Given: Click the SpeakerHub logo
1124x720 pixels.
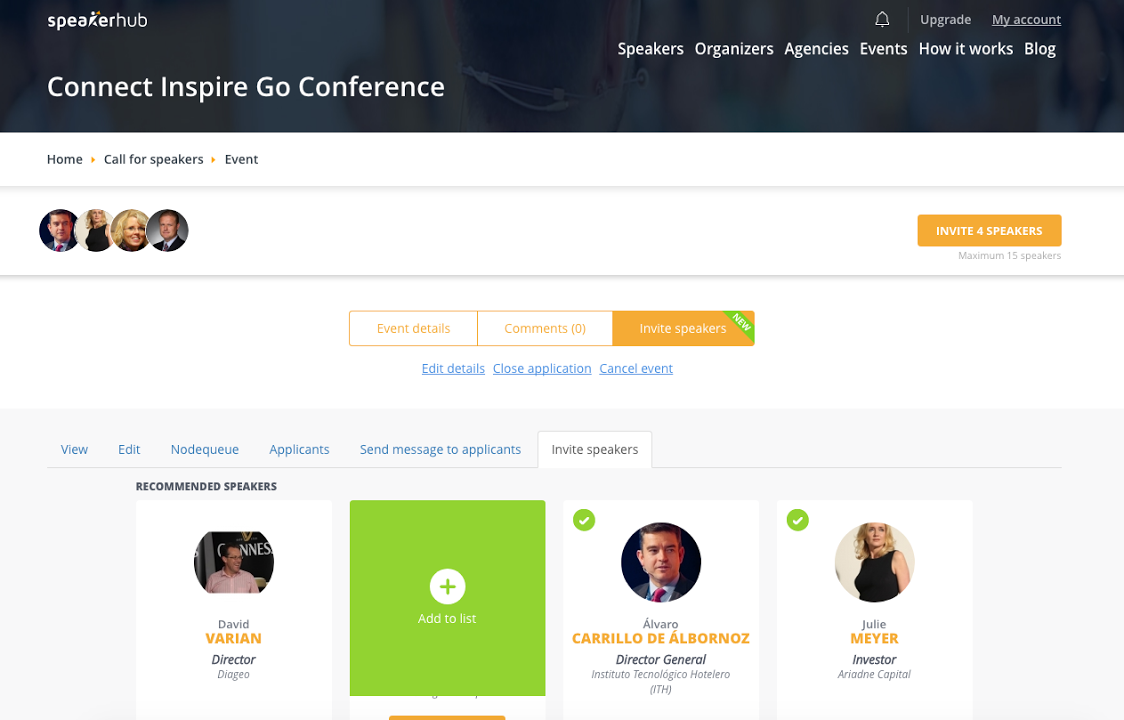Looking at the screenshot, I should click(x=97, y=20).
